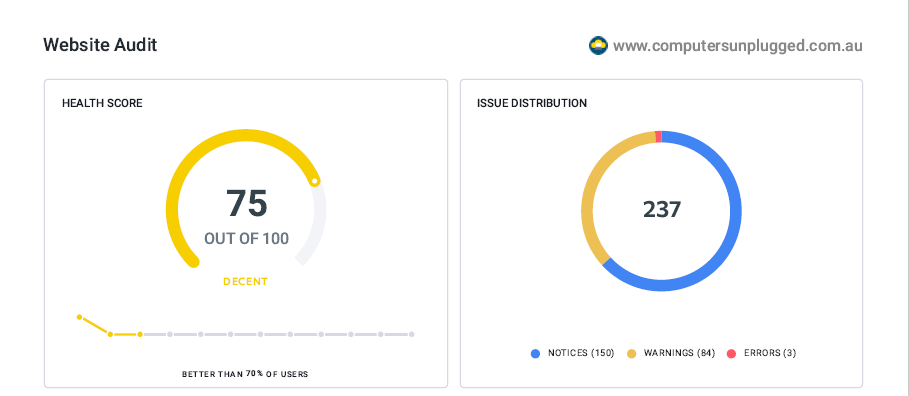Click the health gauge white end knob
Viewport: 909px width, 396px height.
314,181
